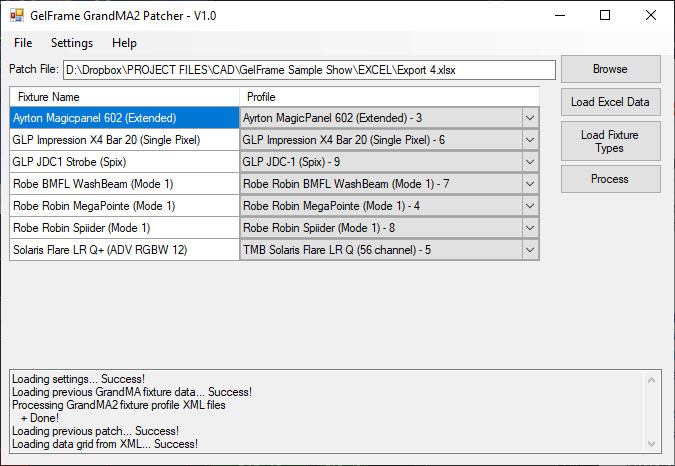This screenshot has width=675, height=466.
Task: Click the 'Loading settings... Success!' log line
Action: (78, 379)
